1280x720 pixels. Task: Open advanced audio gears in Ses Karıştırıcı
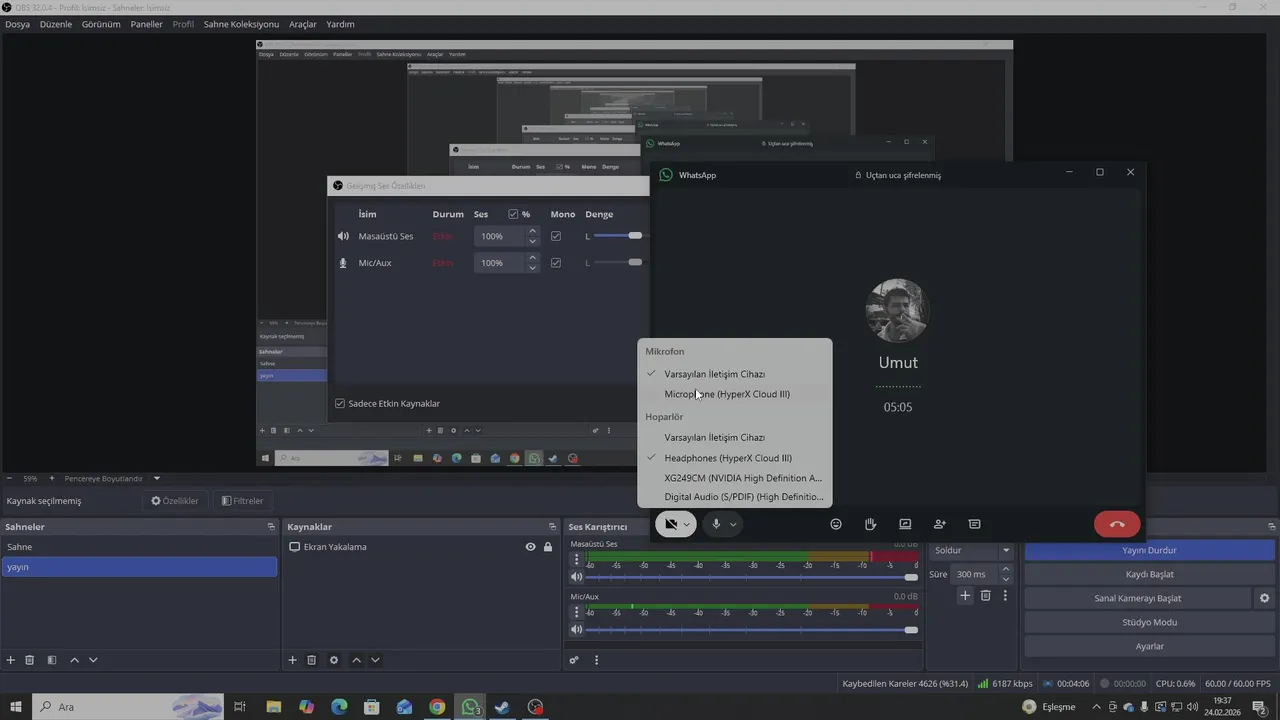(574, 660)
